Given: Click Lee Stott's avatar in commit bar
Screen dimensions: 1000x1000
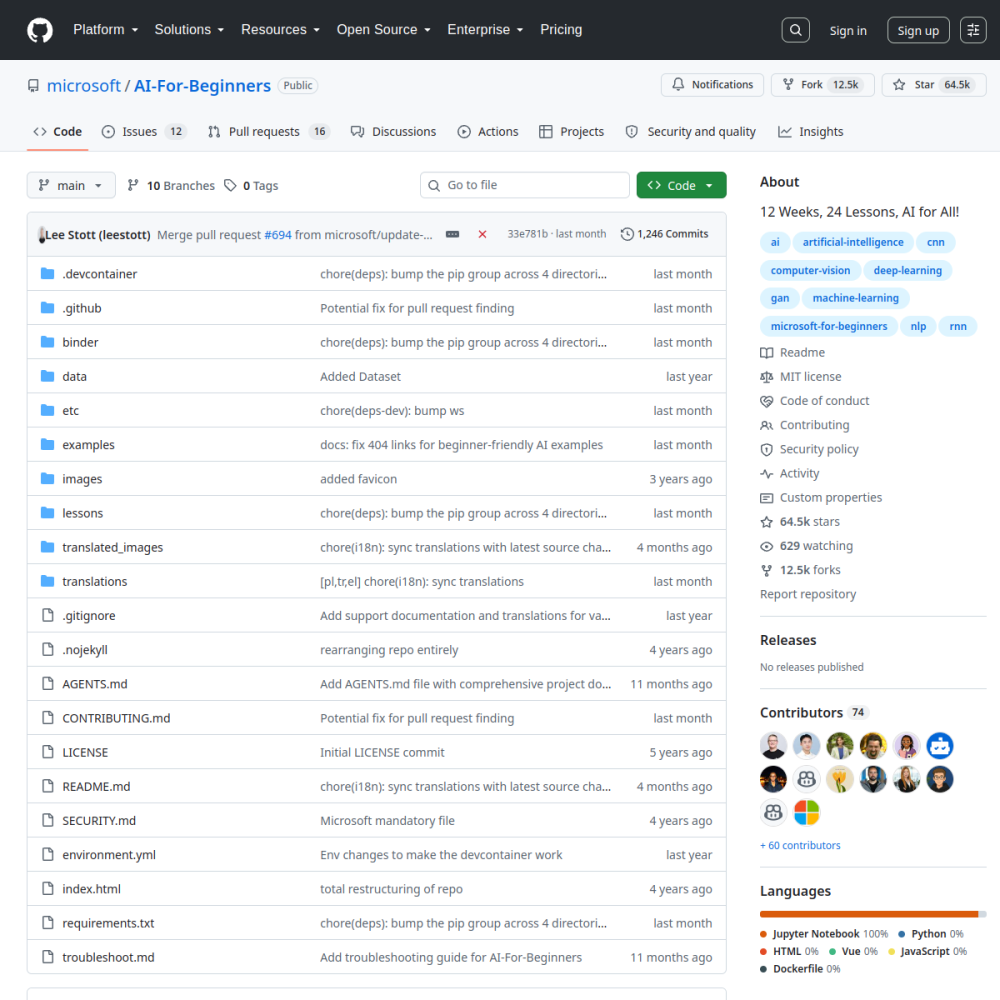Looking at the screenshot, I should pos(41,235).
